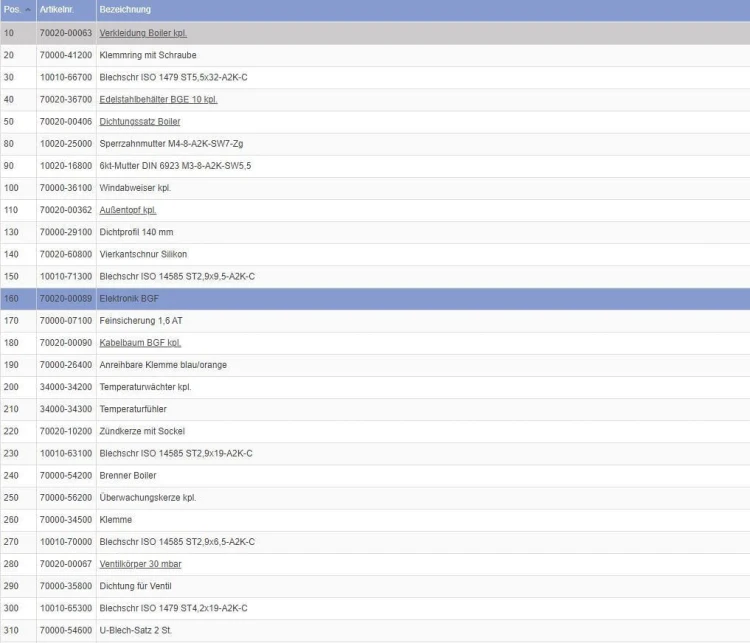Image resolution: width=750 pixels, height=643 pixels.
Task: Select the Blechschr ISO 1479 ST5,5x32-A2K-C row
Action: coord(375,78)
